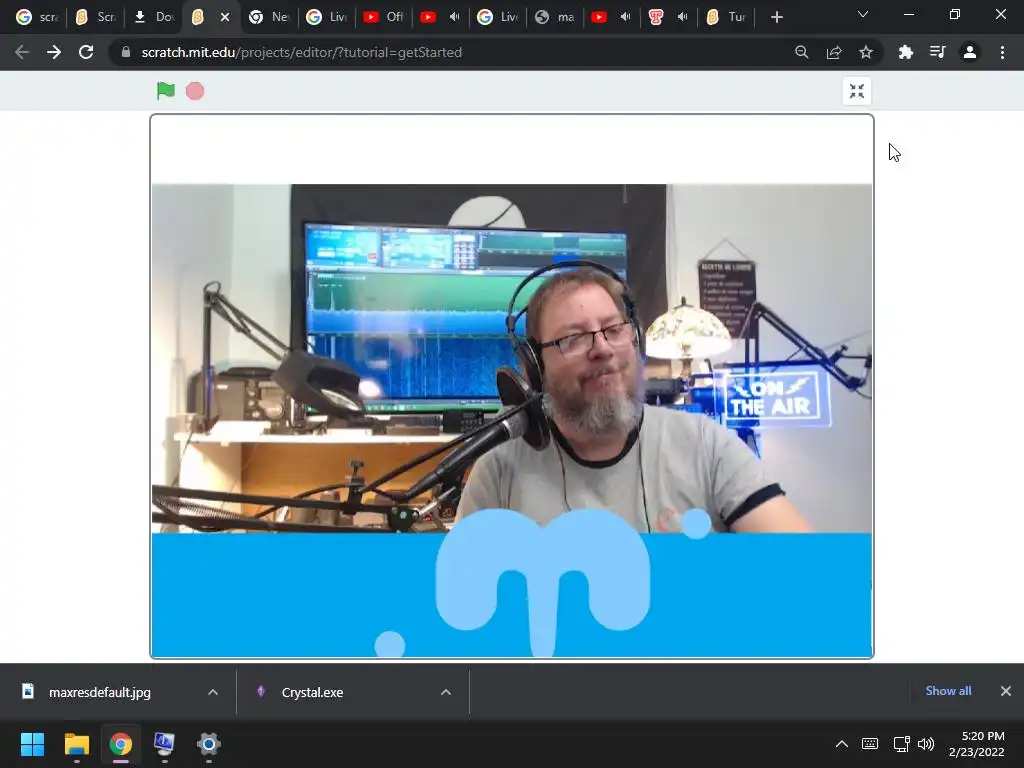This screenshot has height=768, width=1024.
Task: Close the downloads bar
Action: 1006,691
